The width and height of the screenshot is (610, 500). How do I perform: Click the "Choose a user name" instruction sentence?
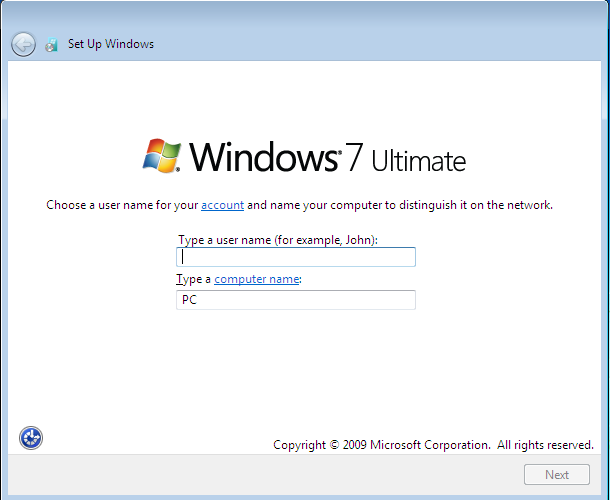[299, 205]
